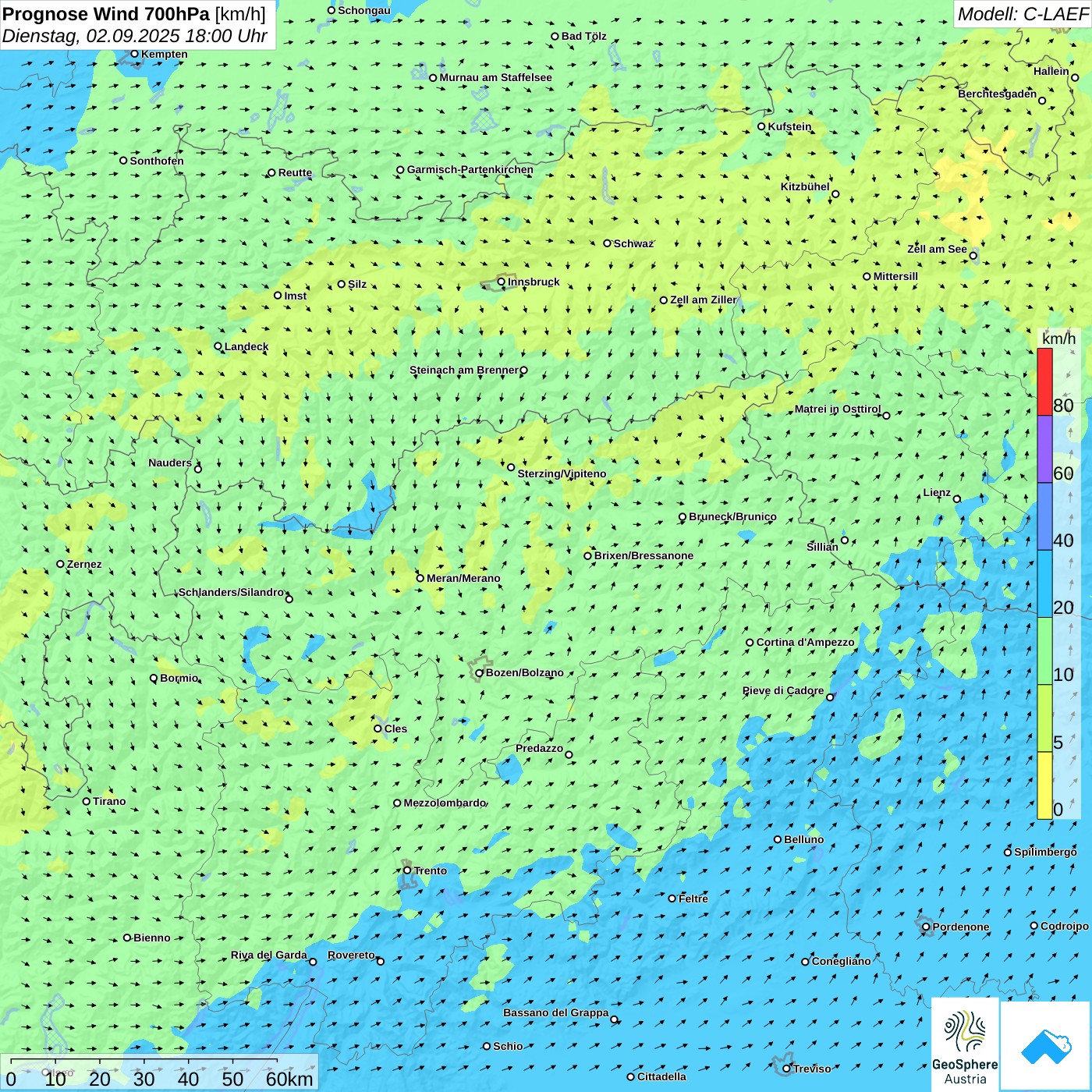Click the Bruneck/Brunico label
Image resolution: width=1092 pixels, height=1092 pixels.
point(732,516)
